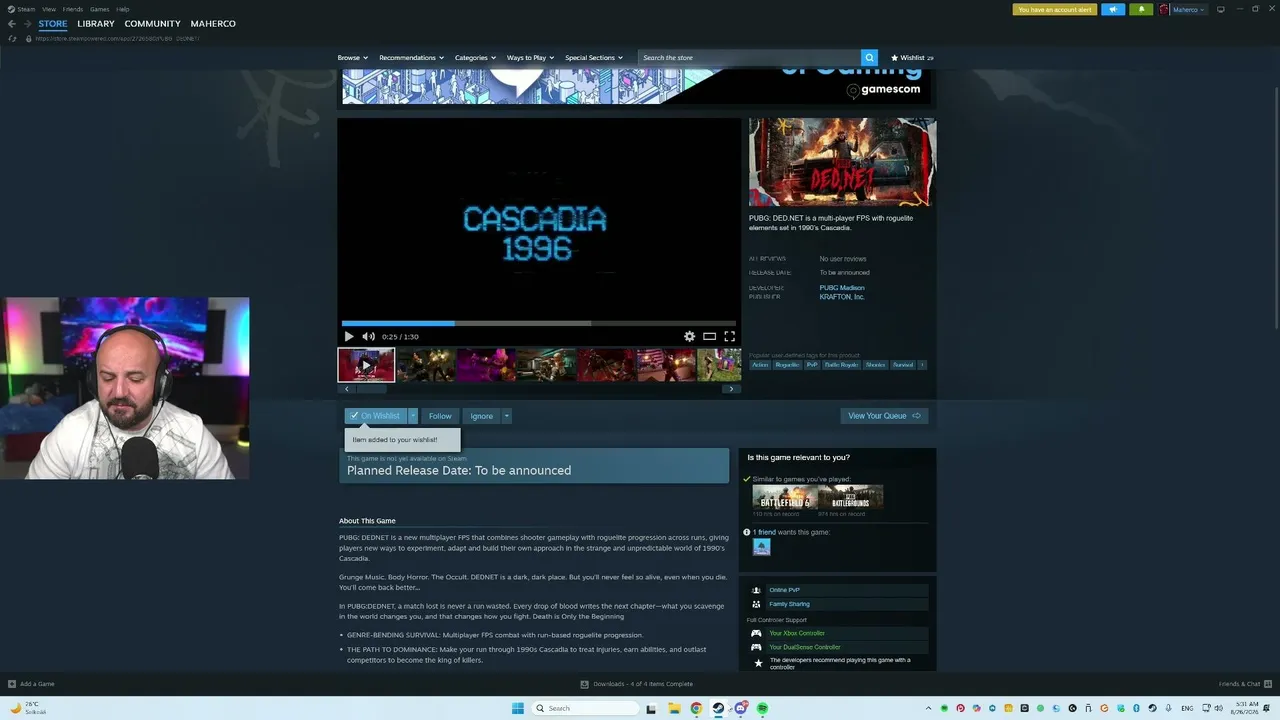This screenshot has width=1280, height=720.
Task: Expand the Special Sections dropdown
Action: [594, 58]
